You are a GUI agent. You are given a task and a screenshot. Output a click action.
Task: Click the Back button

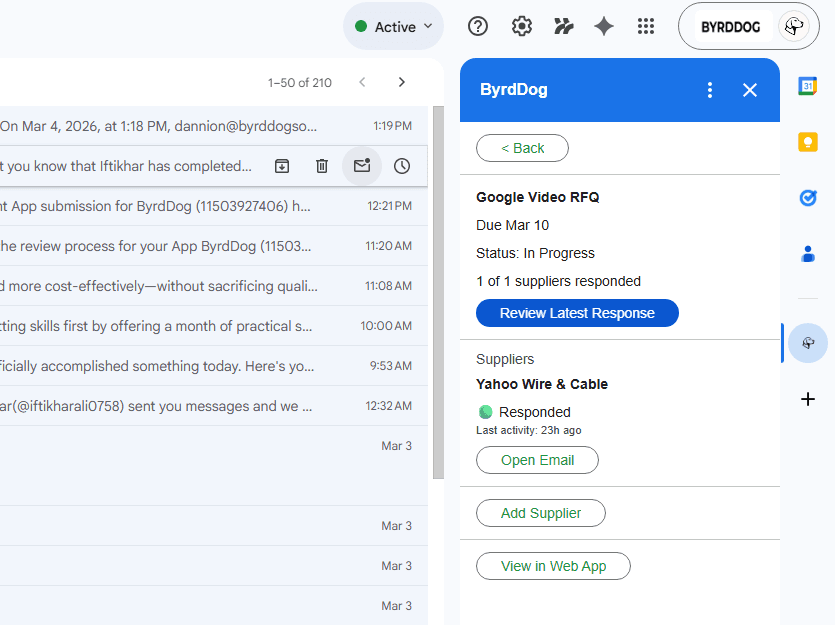click(x=522, y=148)
